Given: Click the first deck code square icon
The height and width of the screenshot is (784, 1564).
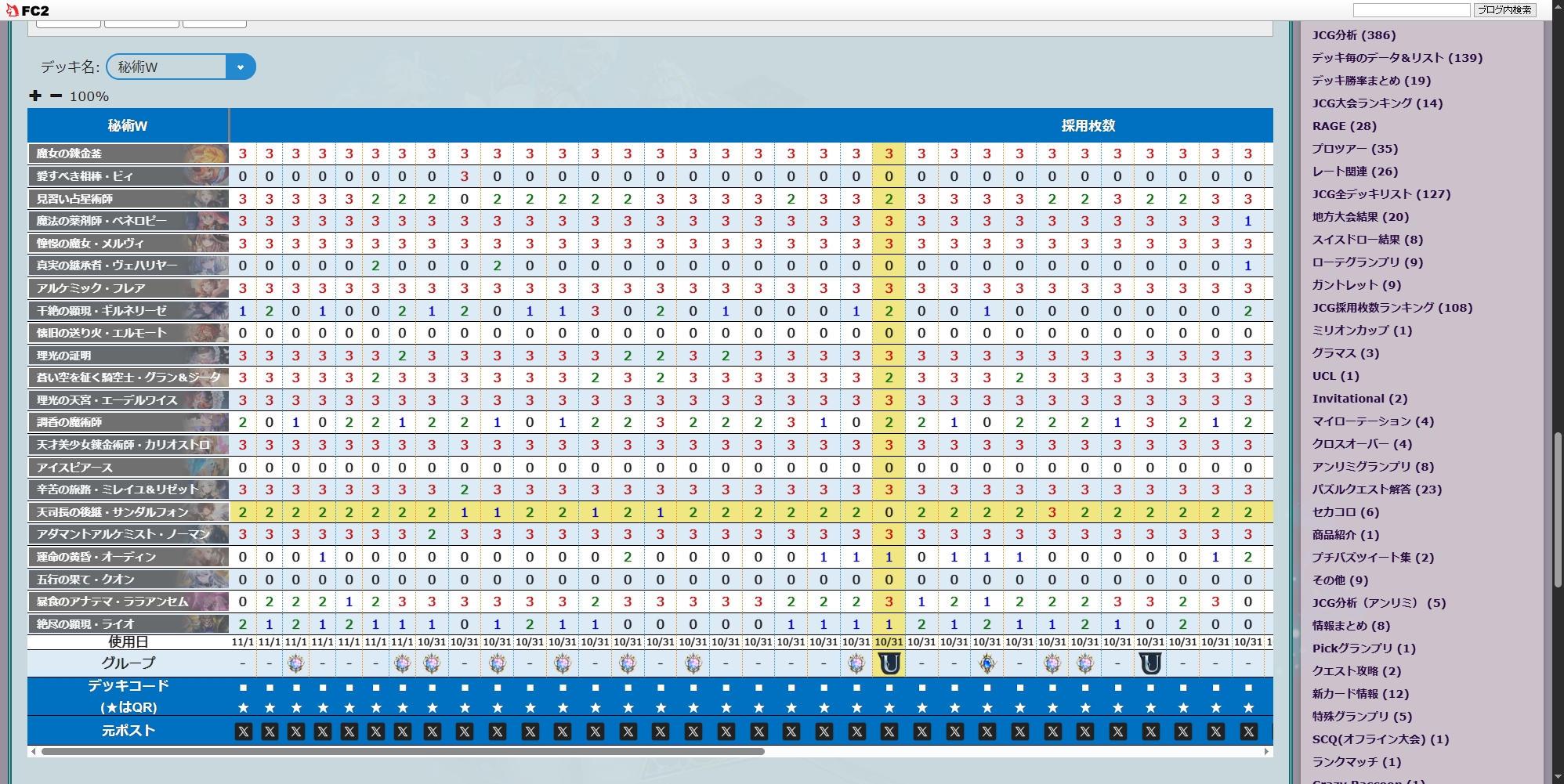Looking at the screenshot, I should 244,688.
